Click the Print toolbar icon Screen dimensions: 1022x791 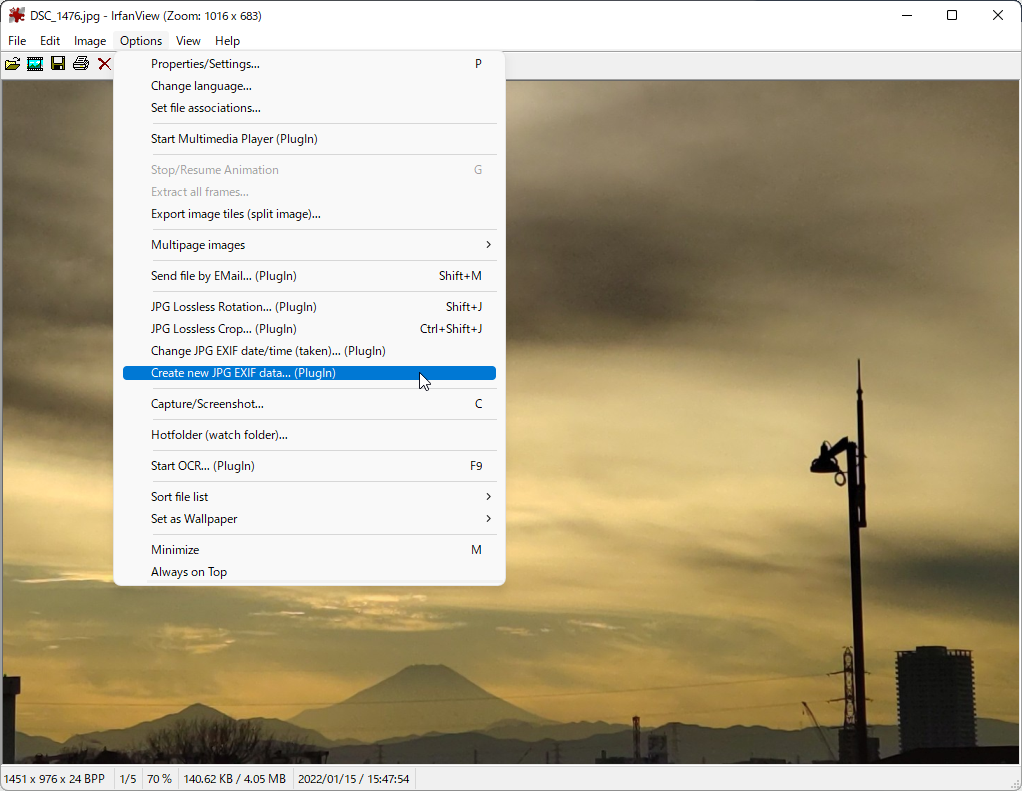[81, 64]
